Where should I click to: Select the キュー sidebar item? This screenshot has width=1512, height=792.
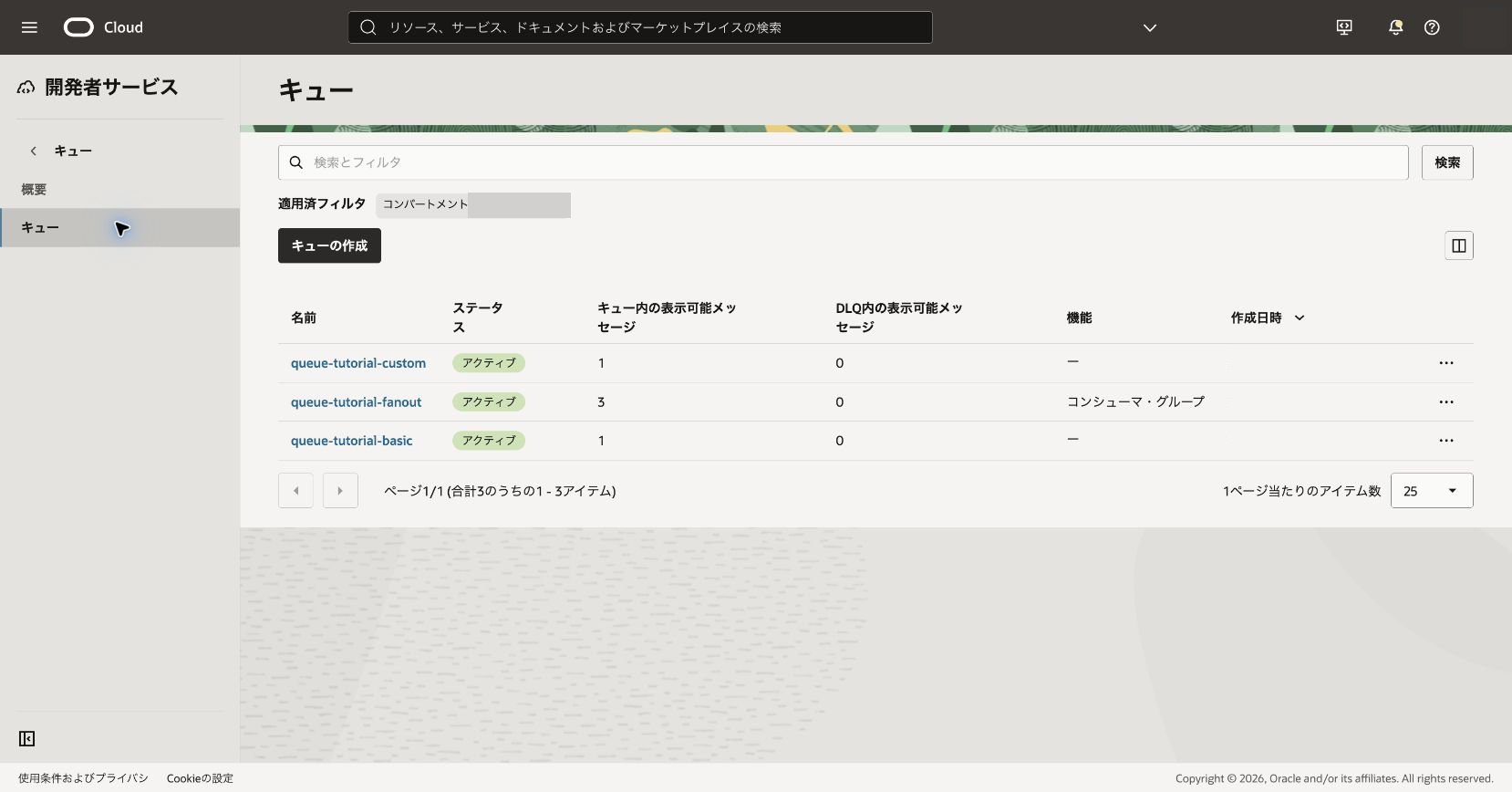[119, 227]
